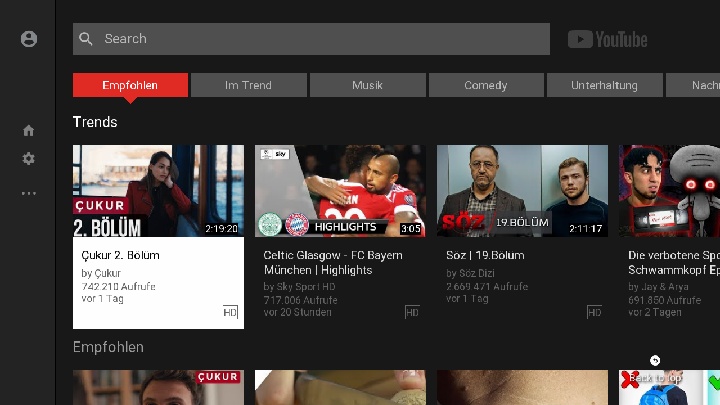The height and width of the screenshot is (405, 720).
Task: Open settings with the gear icon
Action: pyautogui.click(x=28, y=159)
